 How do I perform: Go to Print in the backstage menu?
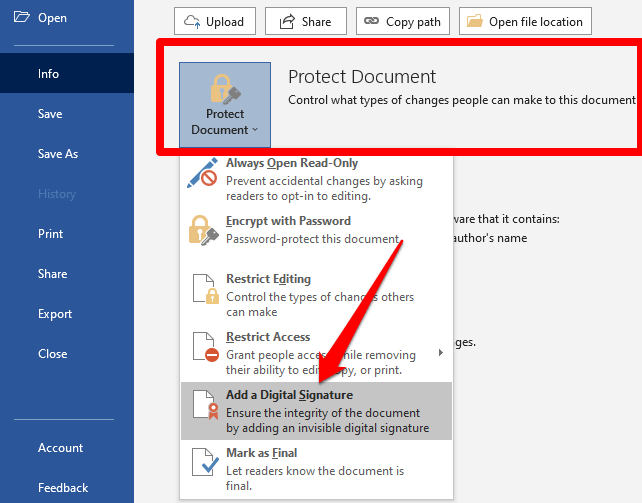pyautogui.click(x=50, y=234)
